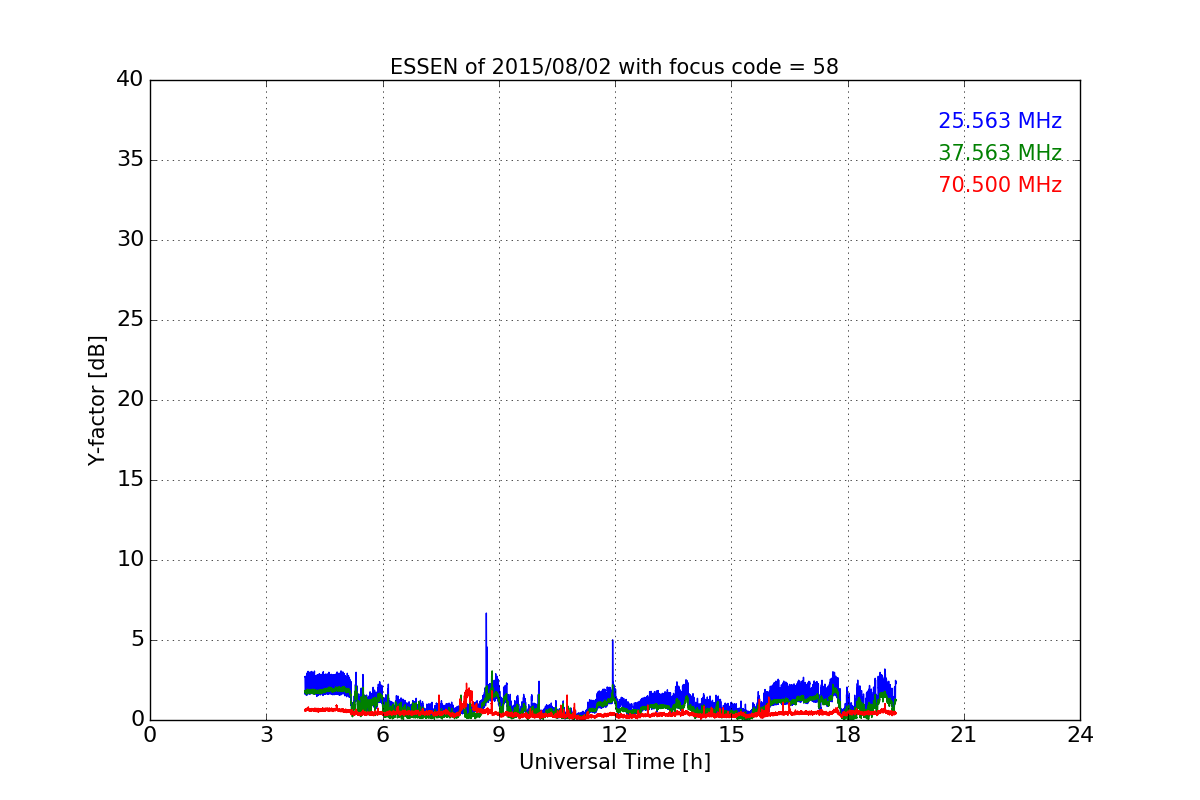
Task: Click the x-axis tick label 9
Action: [498, 735]
